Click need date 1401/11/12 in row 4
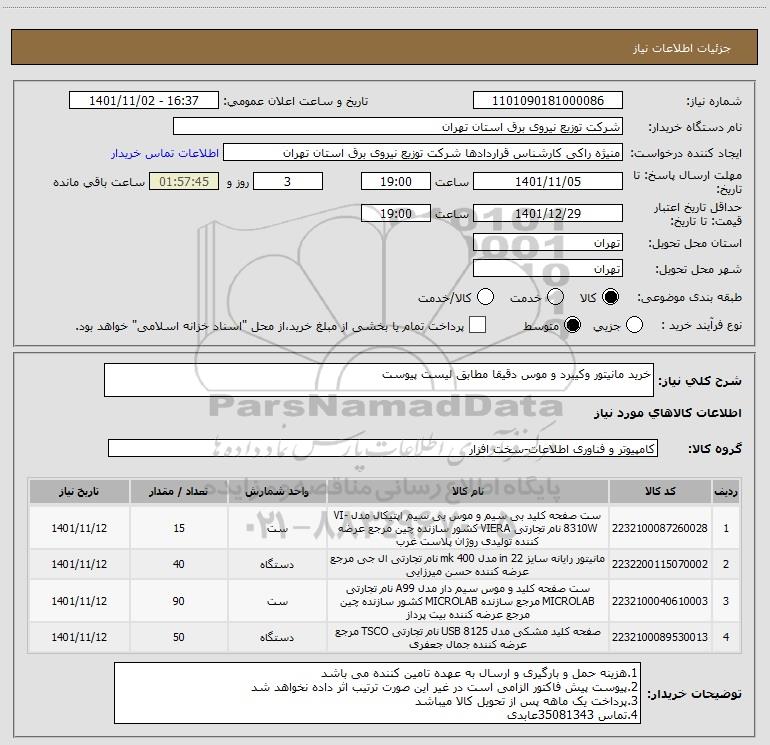Image resolution: width=770 pixels, height=745 pixels. click(79, 637)
